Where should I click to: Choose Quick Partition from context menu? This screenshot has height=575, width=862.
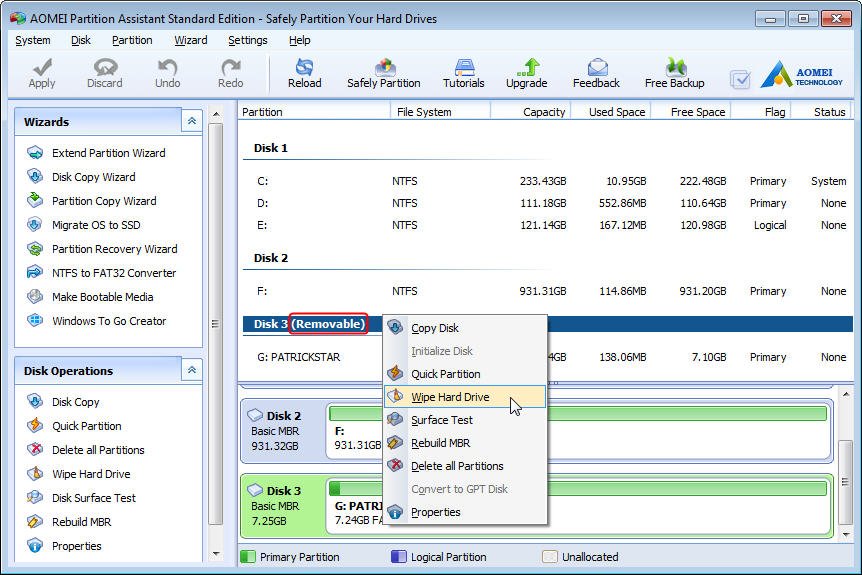445,374
